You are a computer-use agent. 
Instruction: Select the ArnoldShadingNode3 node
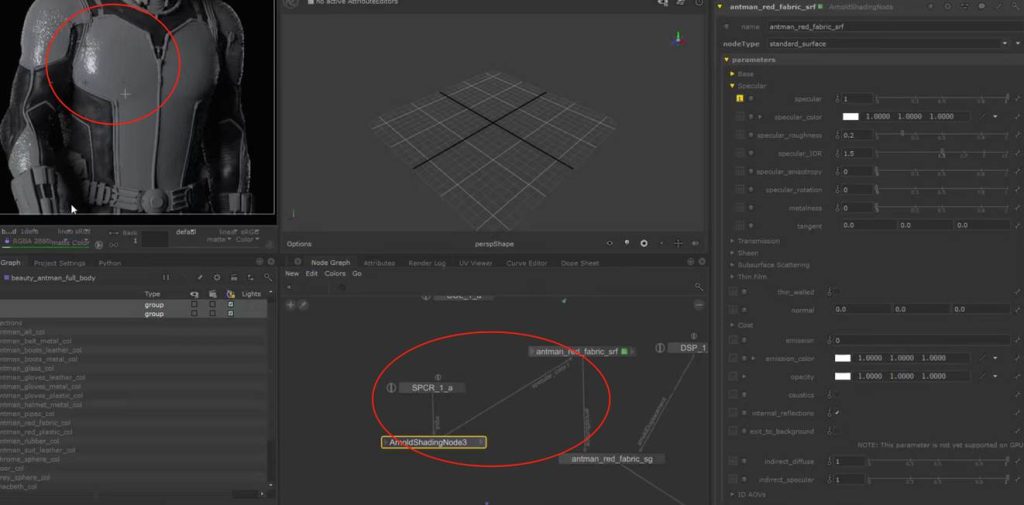432,442
